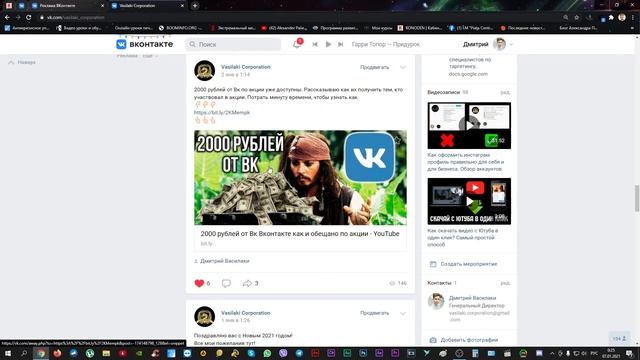
Task: Open WhatsApp in the taskbar
Action: [x=267, y=353]
